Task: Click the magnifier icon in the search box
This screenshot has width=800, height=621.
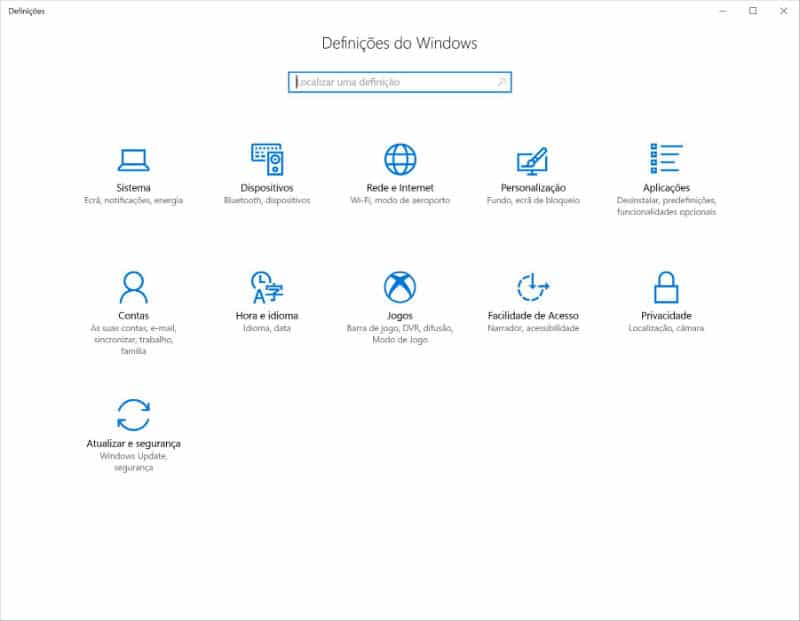Action: 502,82
